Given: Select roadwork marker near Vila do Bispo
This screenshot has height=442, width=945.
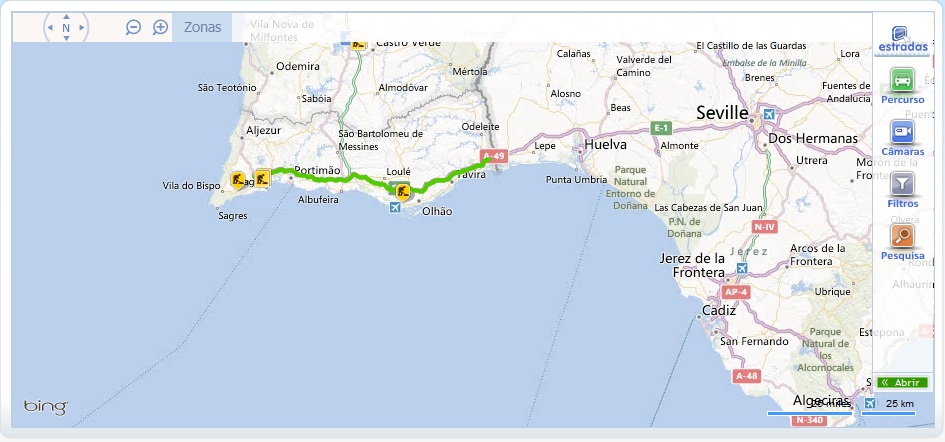Looking at the screenshot, I should click(x=238, y=180).
